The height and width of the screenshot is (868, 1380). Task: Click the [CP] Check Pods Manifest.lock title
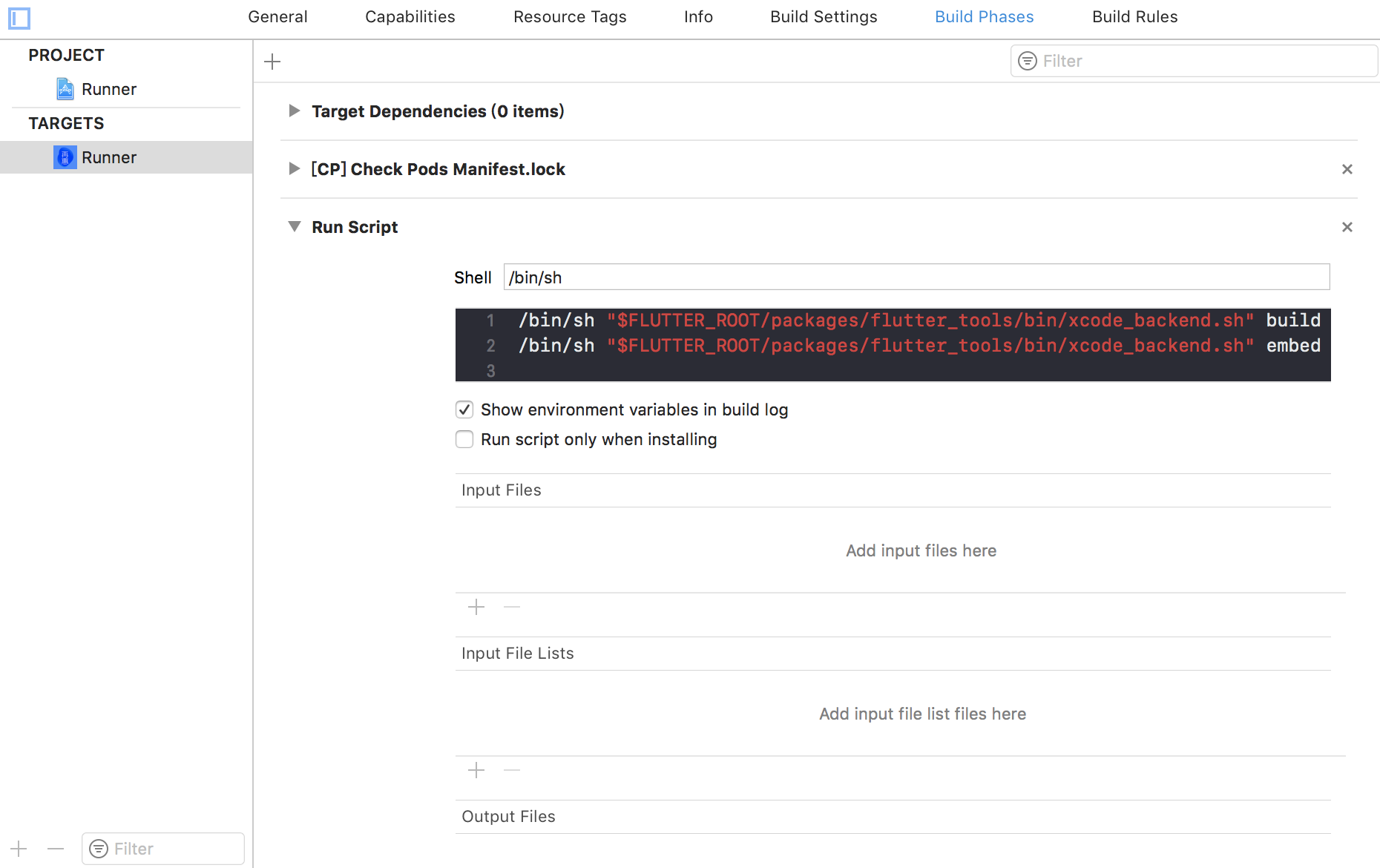[x=438, y=169]
